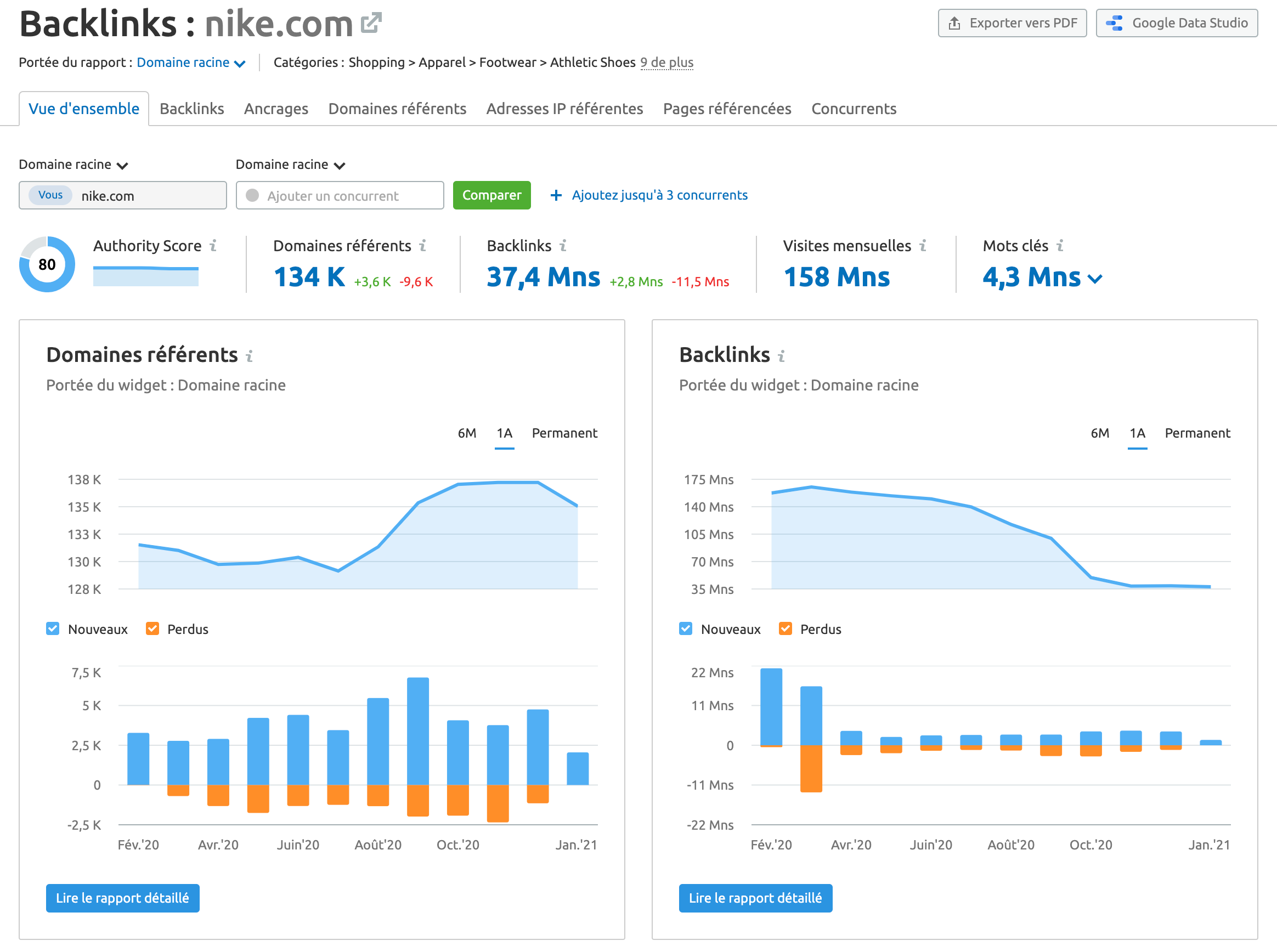
Task: Click the 158 Mns monthly visits value
Action: coord(837,277)
